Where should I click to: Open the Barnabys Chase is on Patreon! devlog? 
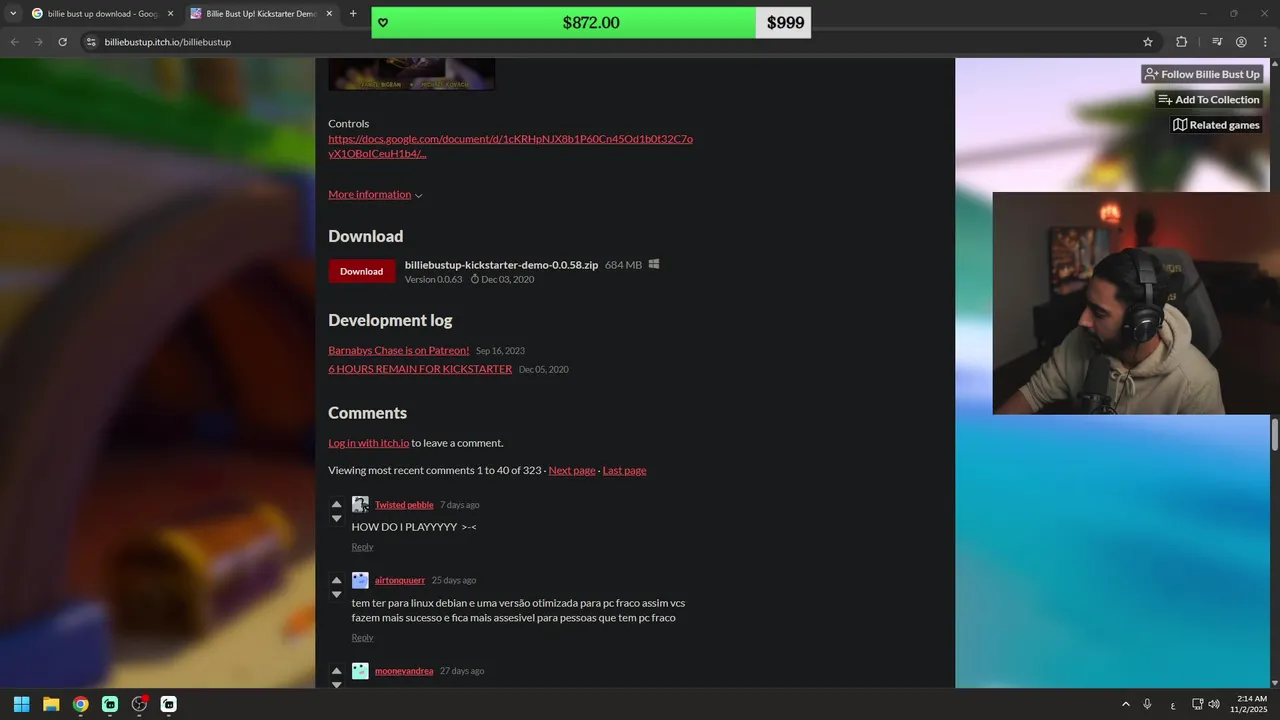[x=398, y=350]
